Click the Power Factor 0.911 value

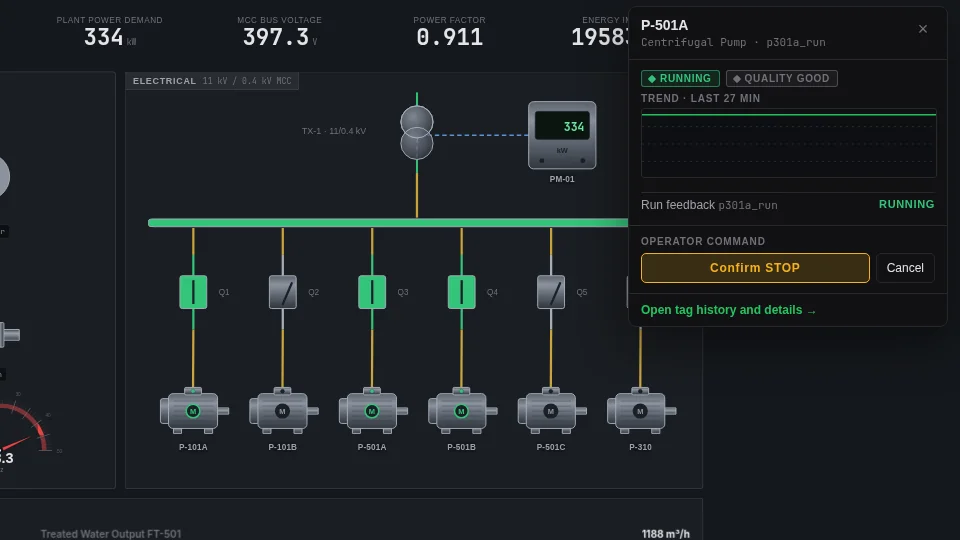coord(449,37)
